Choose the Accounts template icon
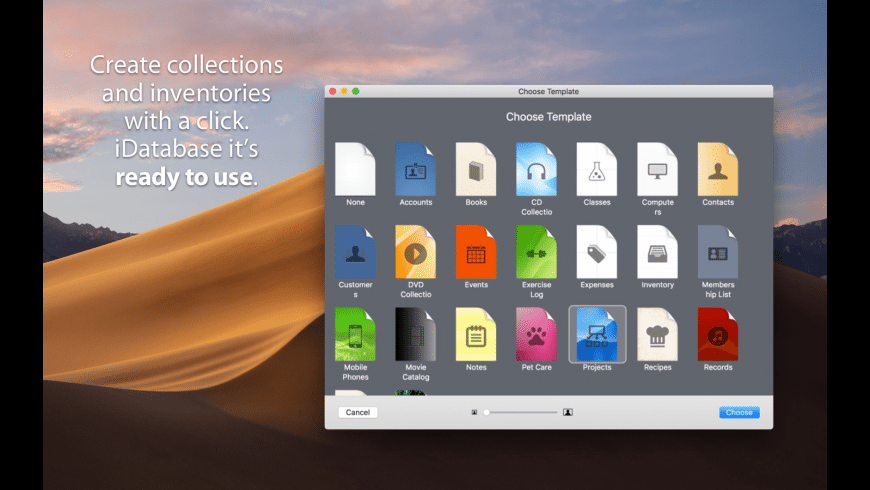 click(416, 169)
